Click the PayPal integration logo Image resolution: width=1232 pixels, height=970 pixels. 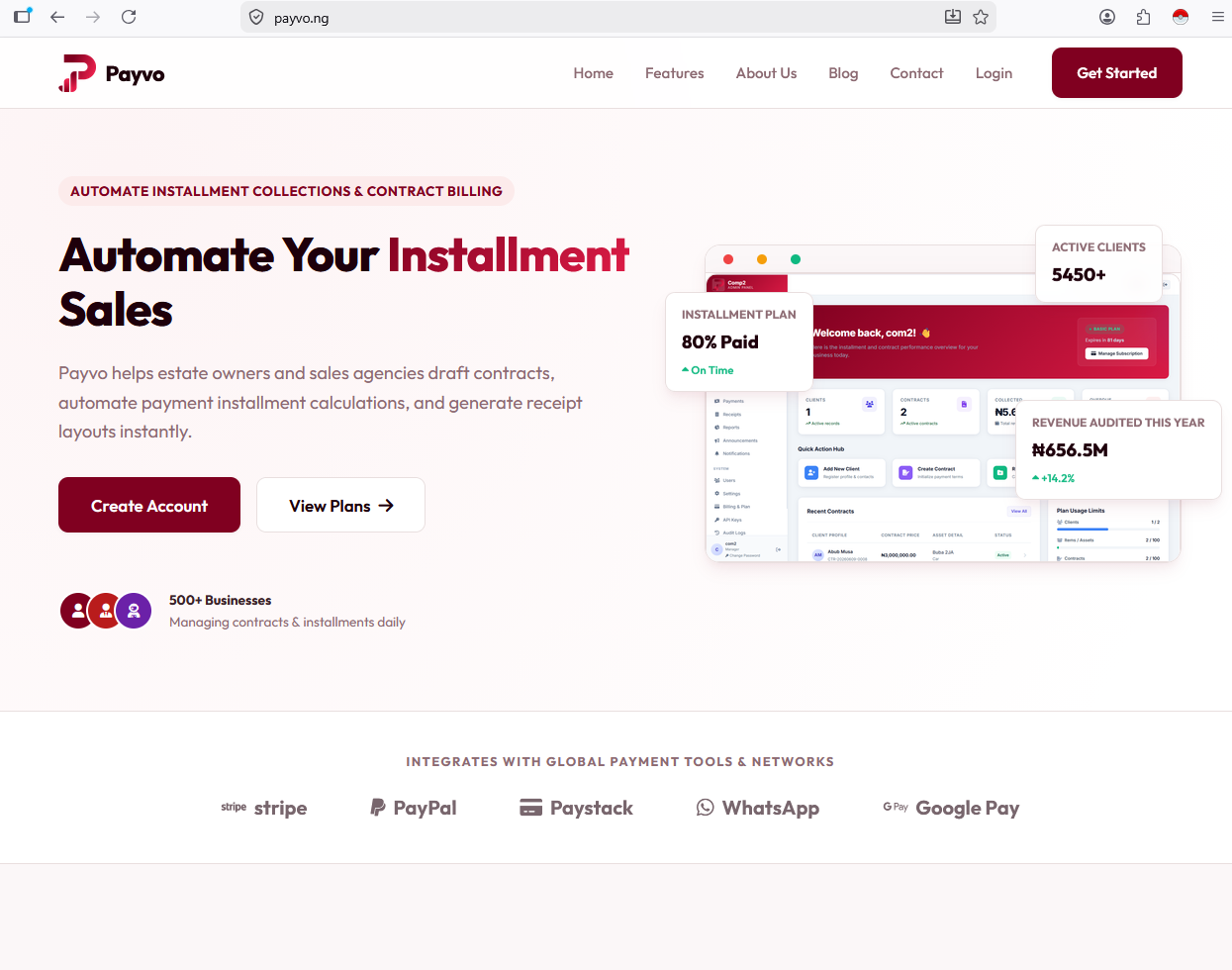pos(414,808)
